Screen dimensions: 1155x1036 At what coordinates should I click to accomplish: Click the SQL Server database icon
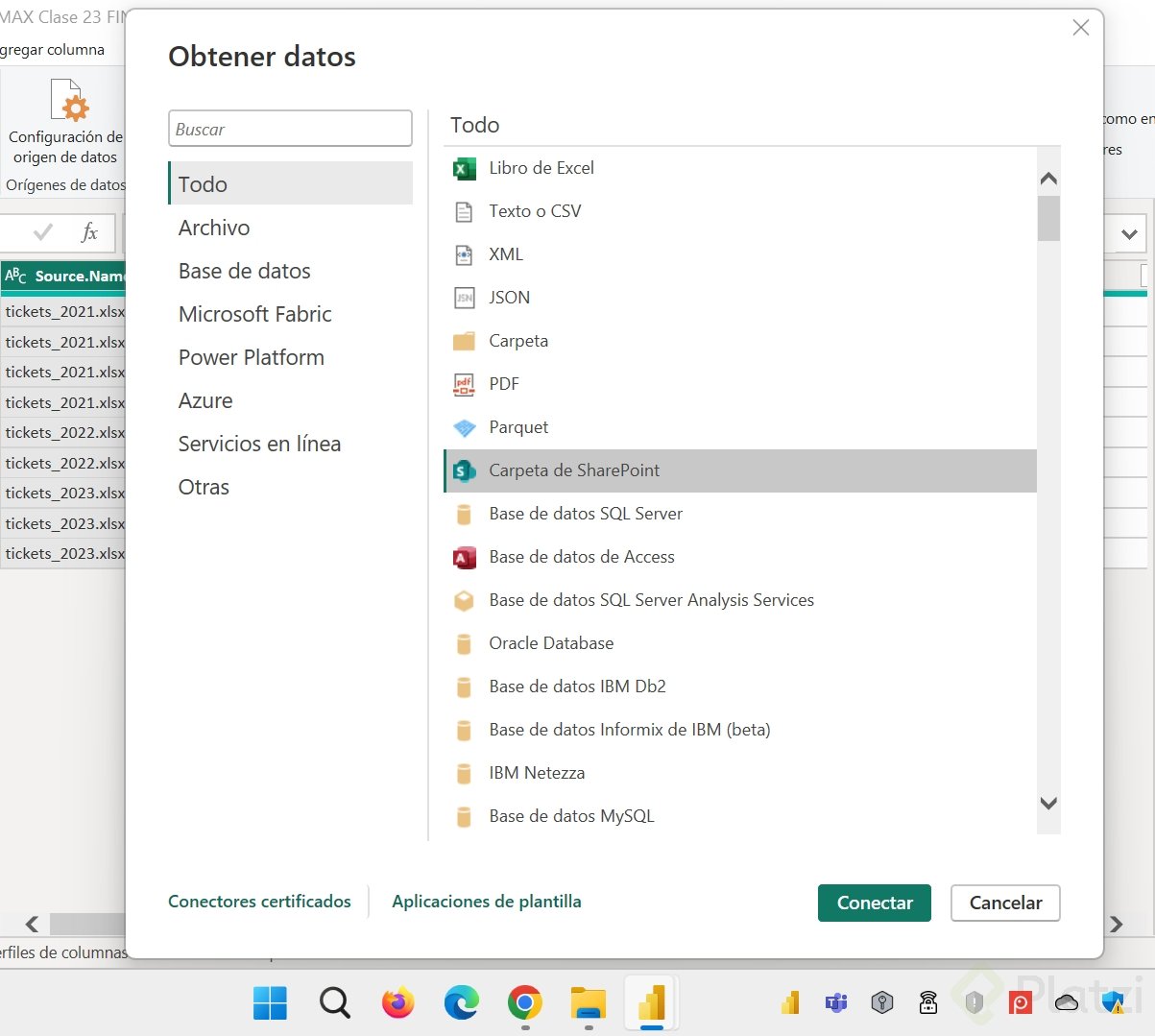coord(464,515)
